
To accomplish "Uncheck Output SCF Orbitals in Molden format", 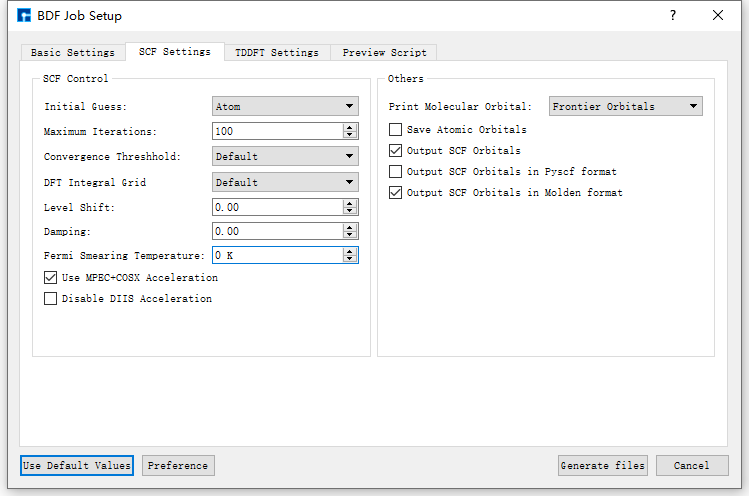I will point(396,193).
